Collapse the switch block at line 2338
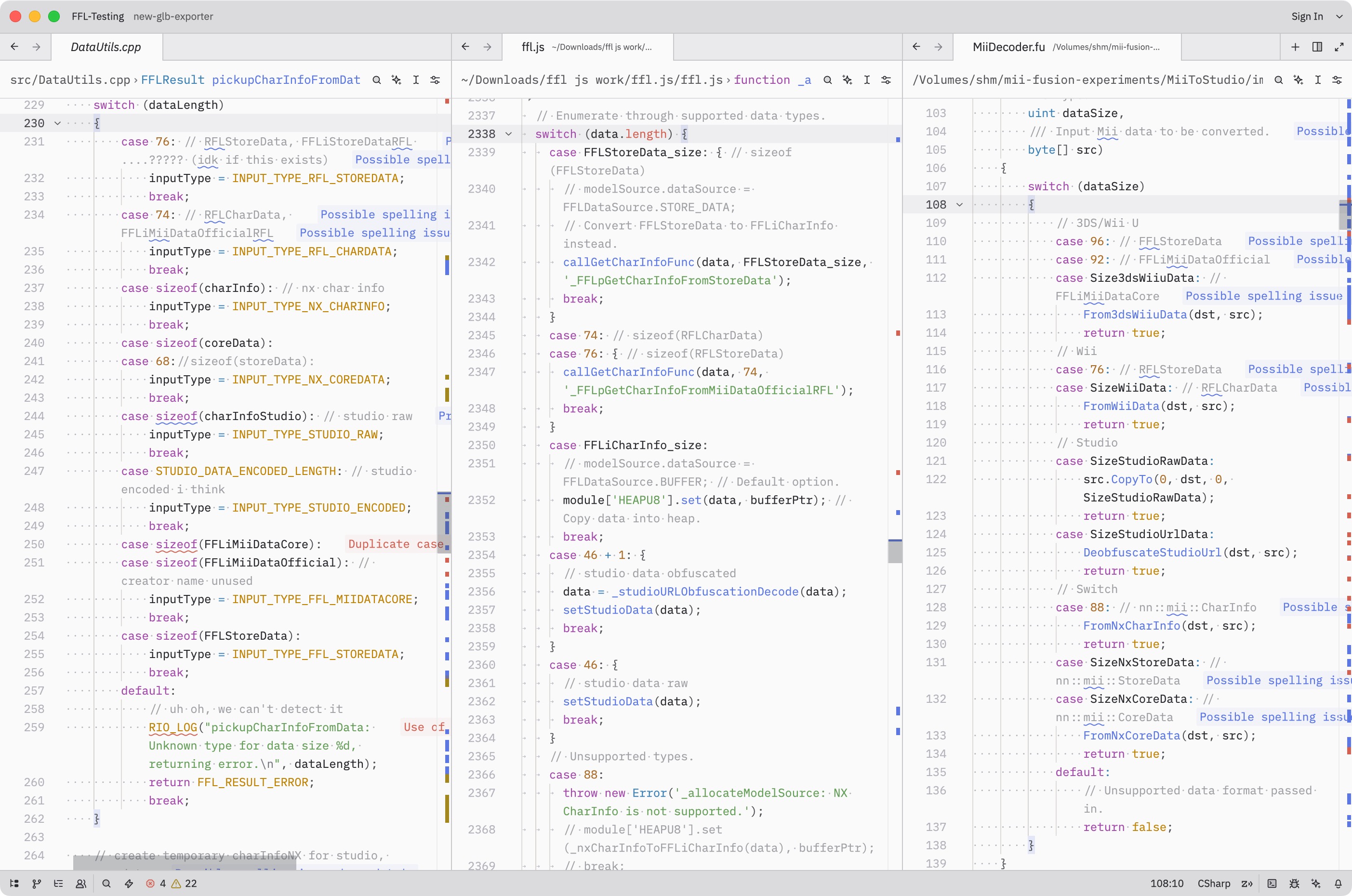1352x896 pixels. [508, 134]
